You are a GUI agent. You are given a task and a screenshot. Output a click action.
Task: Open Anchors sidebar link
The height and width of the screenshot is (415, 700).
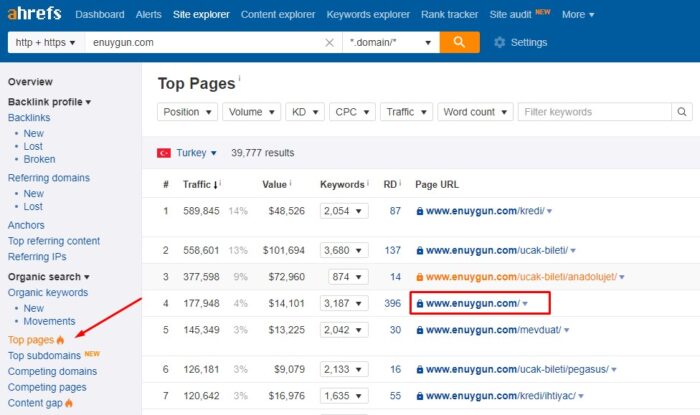pos(26,225)
